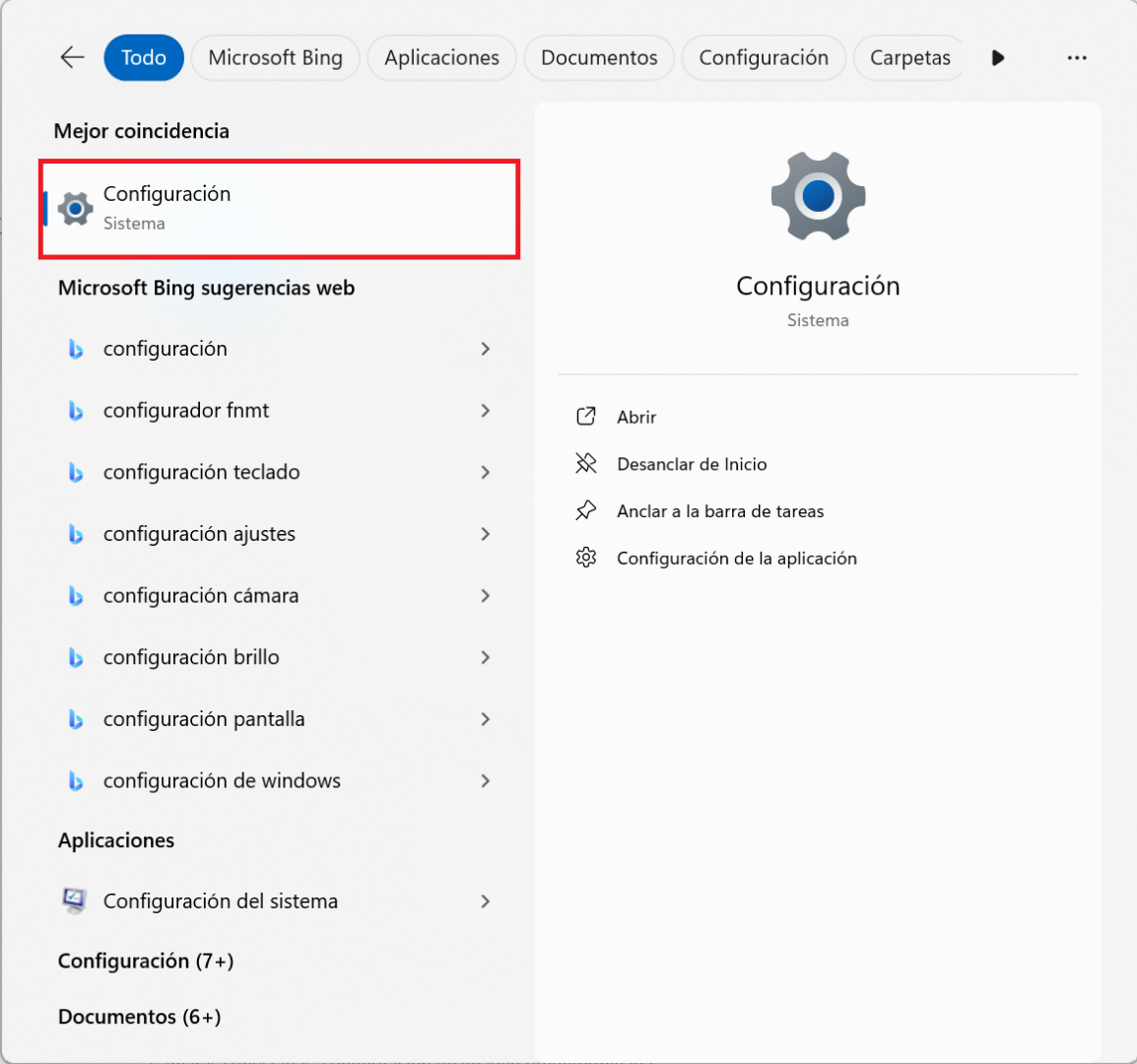Click the gear icon of the Configuración best match
The image size is (1137, 1064).
pos(74,208)
